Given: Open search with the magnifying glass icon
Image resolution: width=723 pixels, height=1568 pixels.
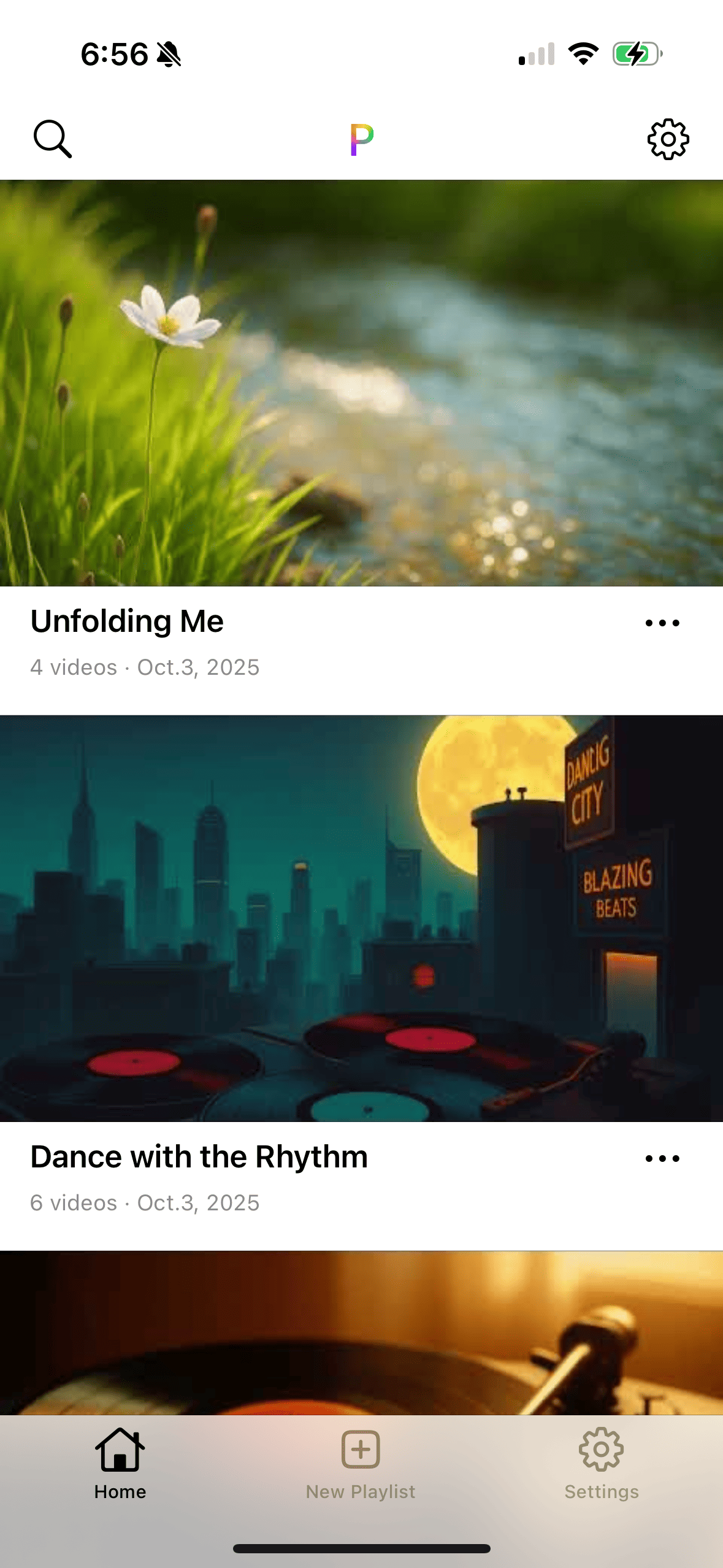Looking at the screenshot, I should [x=53, y=139].
